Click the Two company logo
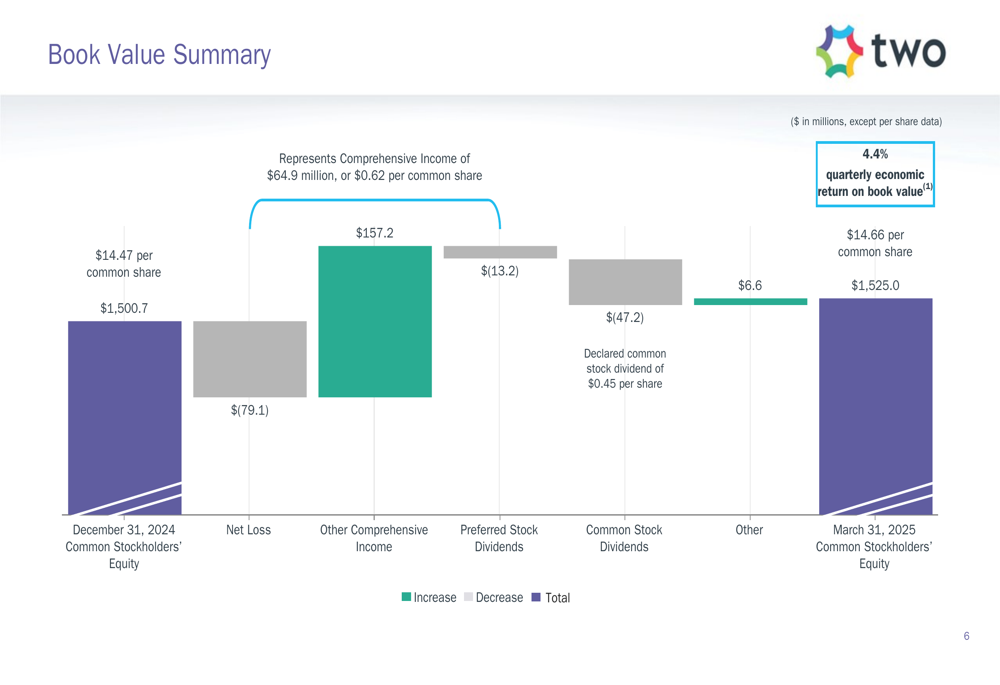Image resolution: width=1000 pixels, height=685 pixels. click(881, 51)
